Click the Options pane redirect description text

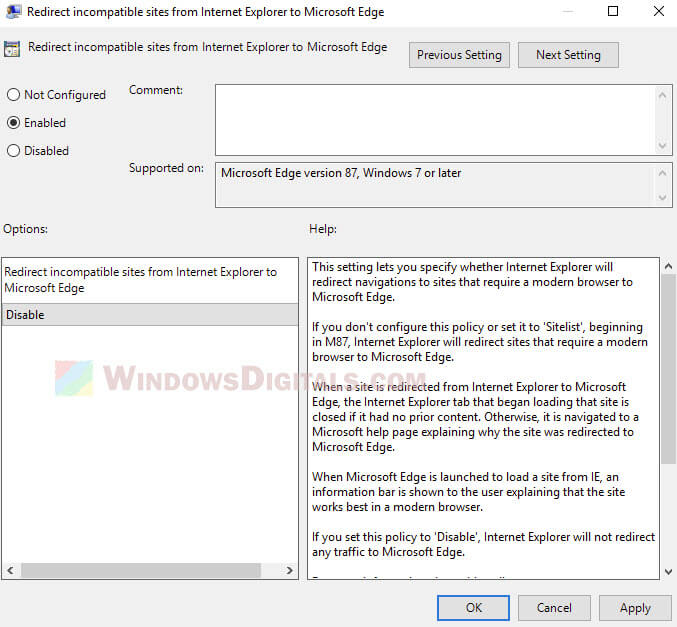tap(140, 280)
